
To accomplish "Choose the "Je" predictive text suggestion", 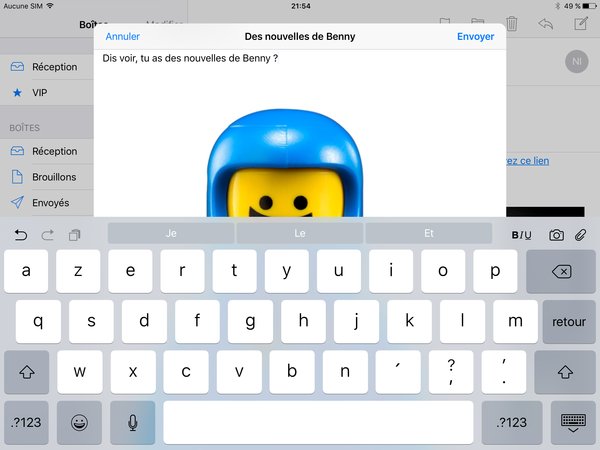I will 171,234.
